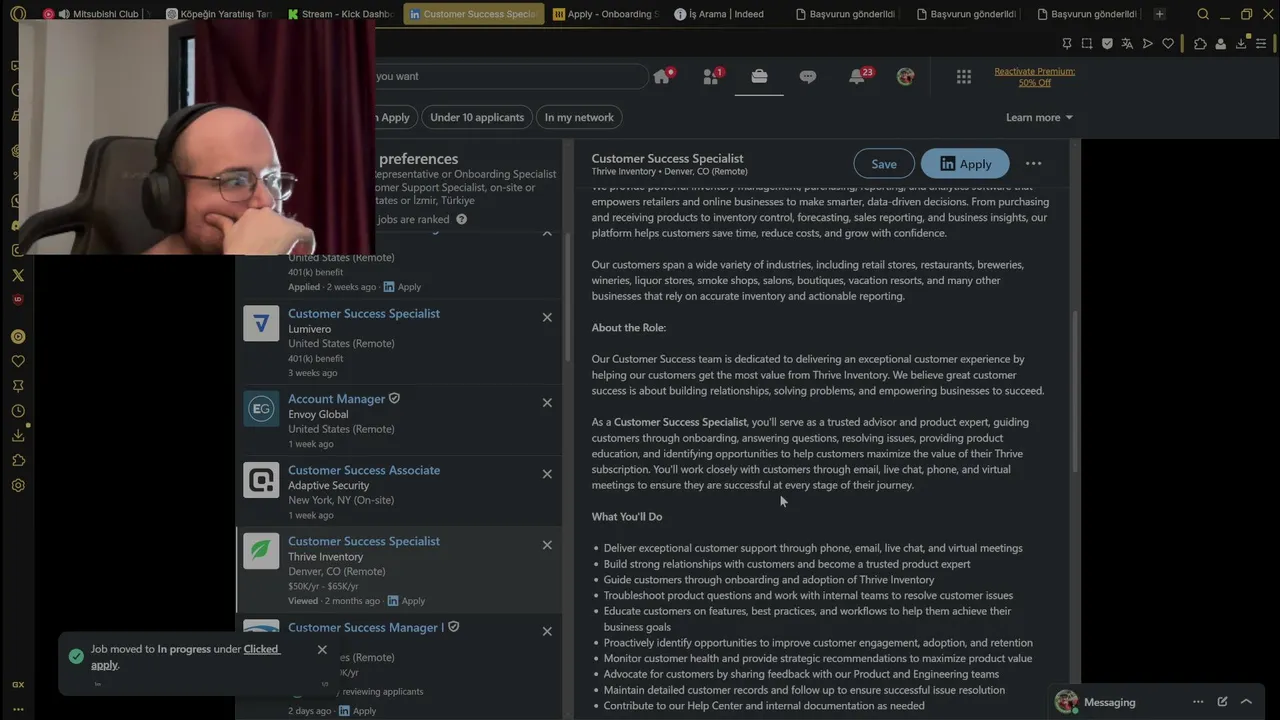Open a new browser tab
This screenshot has height=720, width=1280.
(x=1159, y=14)
